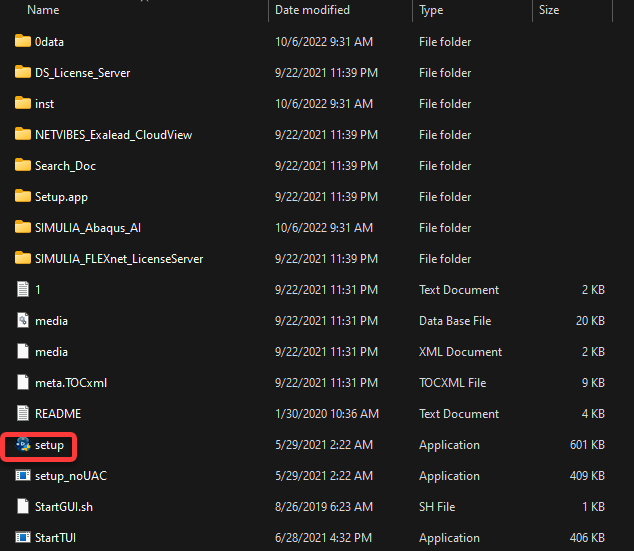Image resolution: width=634 pixels, height=551 pixels.
Task: Click the 9 KB size of meta.TOCxml
Action: (x=593, y=383)
